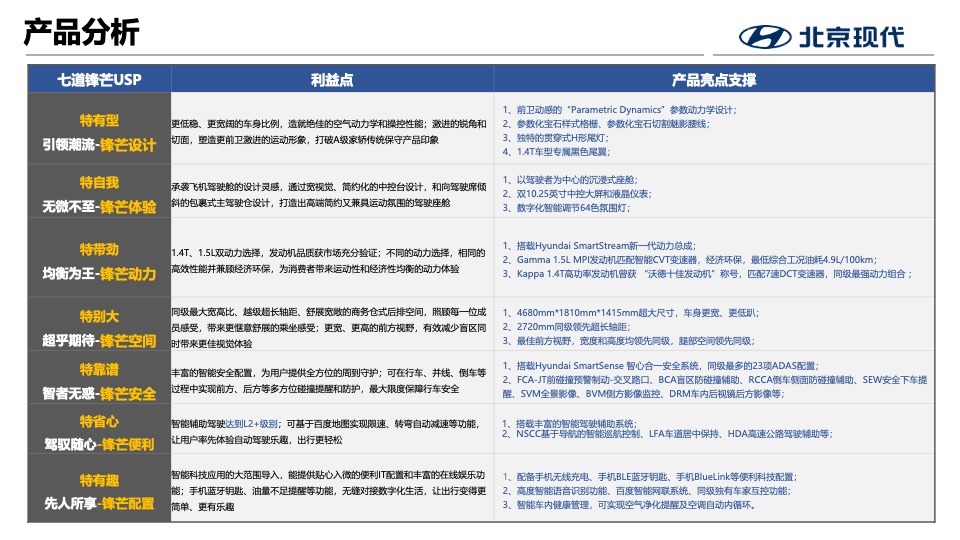Click the Hyundai logo emblem
This screenshot has height=540, width=960.
coord(765,37)
